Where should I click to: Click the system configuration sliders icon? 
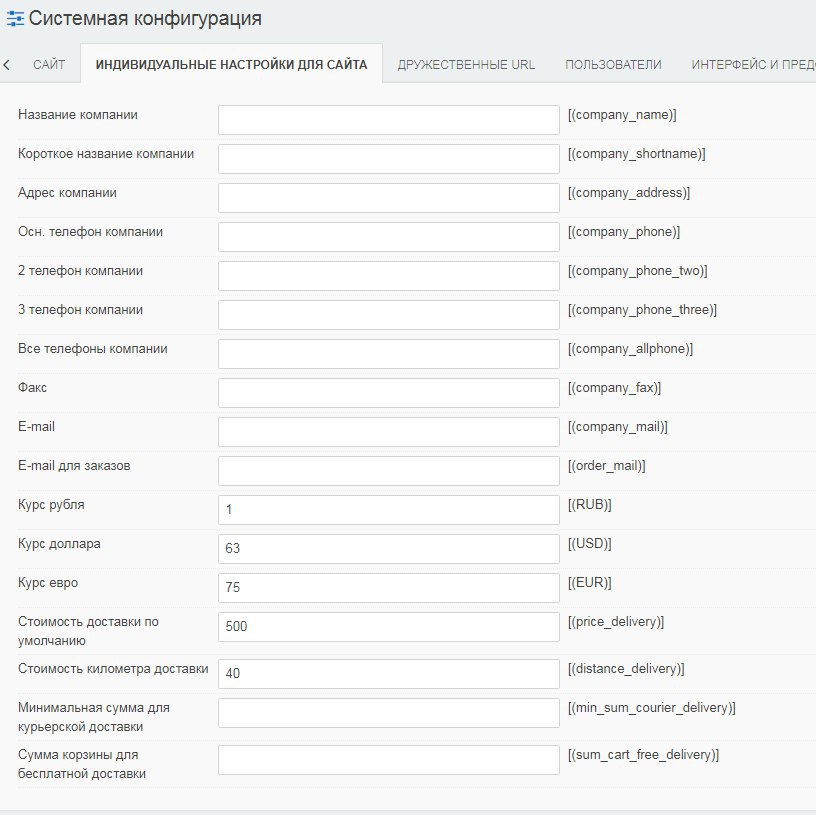(15, 18)
